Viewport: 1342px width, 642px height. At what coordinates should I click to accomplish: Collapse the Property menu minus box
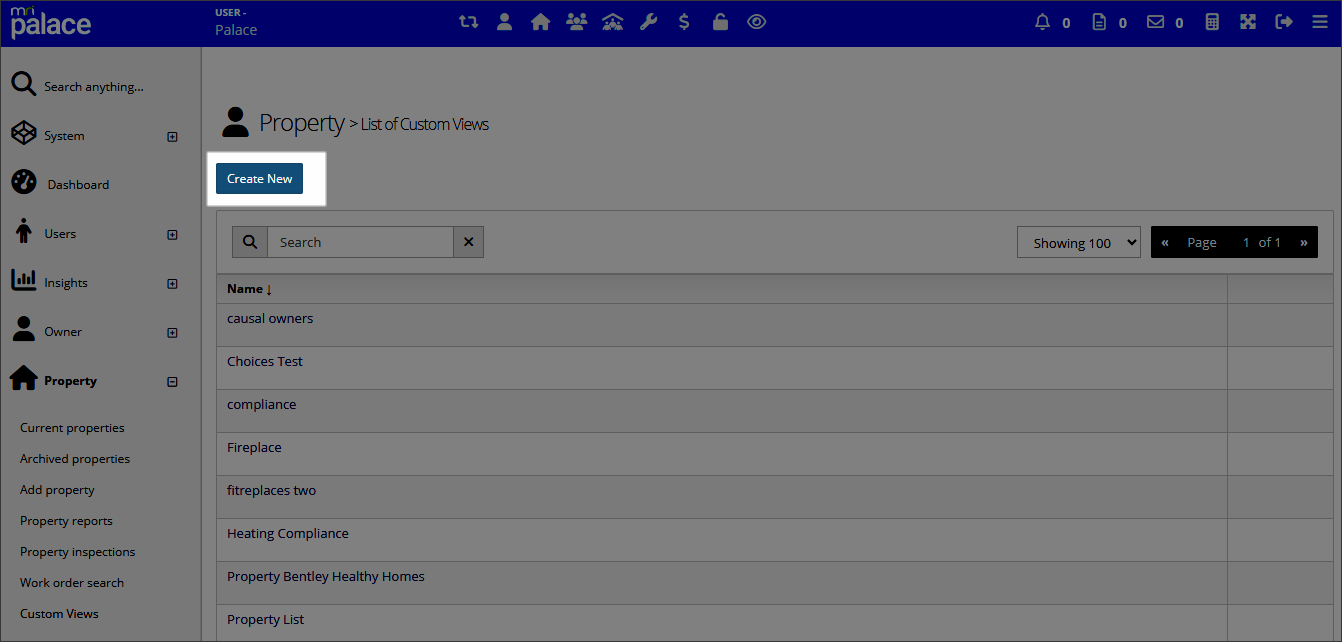click(172, 382)
